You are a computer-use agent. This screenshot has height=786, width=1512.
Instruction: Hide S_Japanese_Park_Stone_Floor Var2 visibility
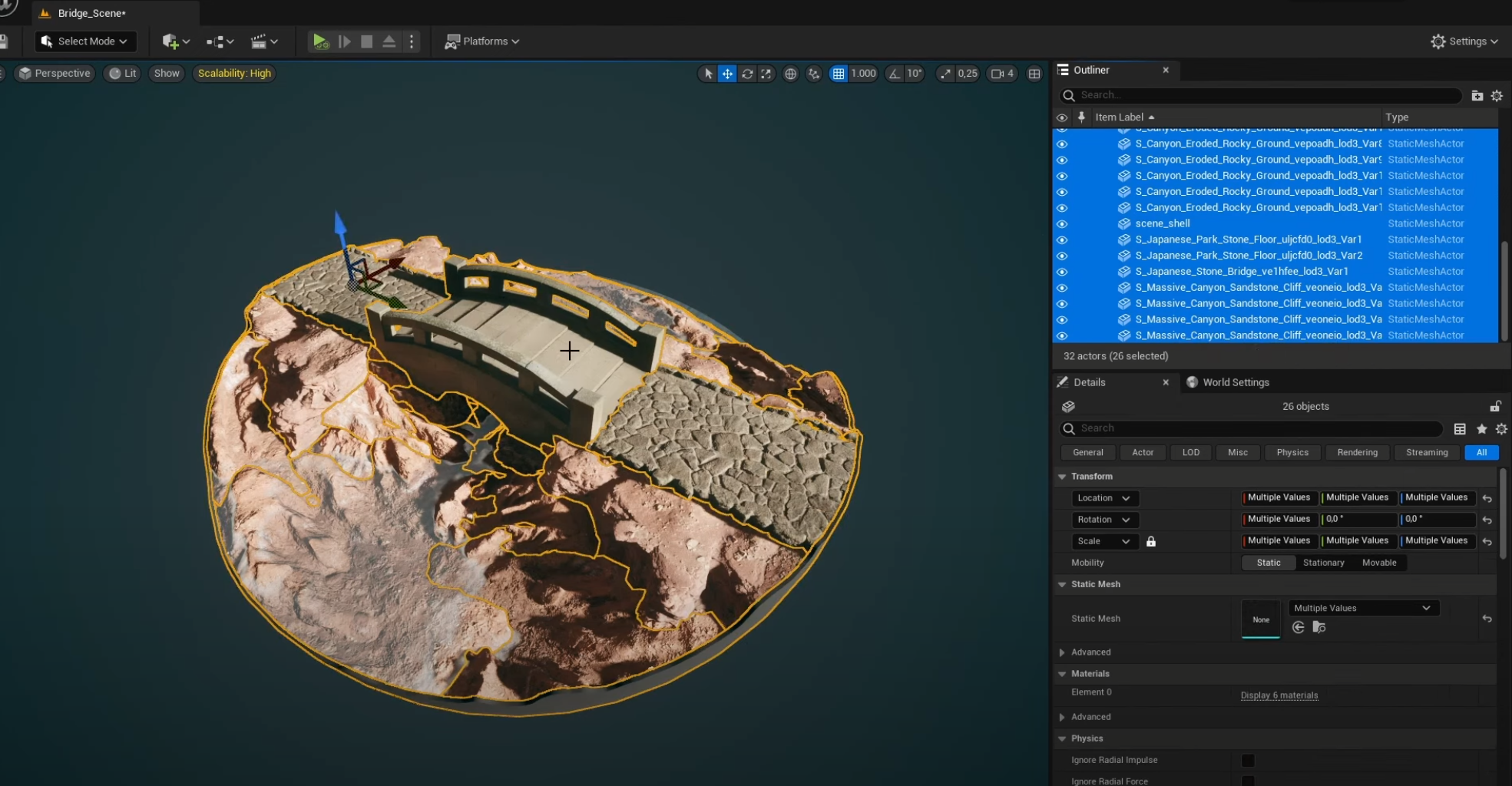point(1062,256)
